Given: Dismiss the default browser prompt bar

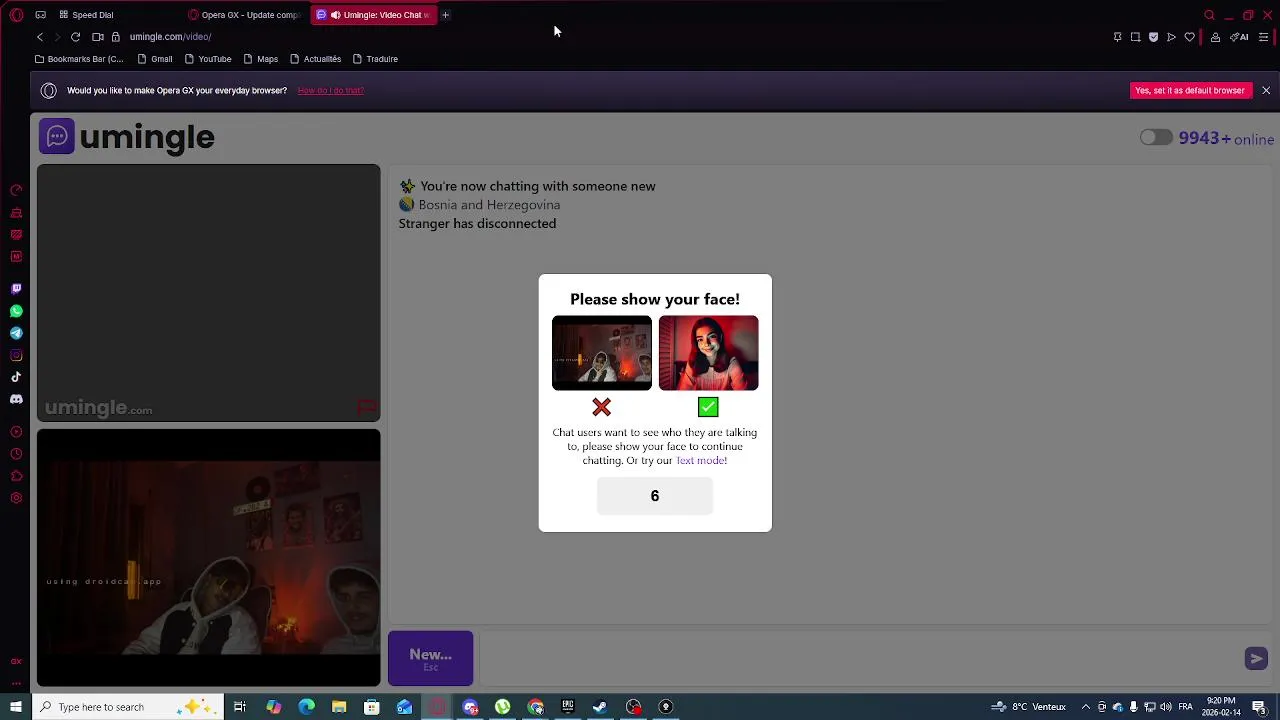Looking at the screenshot, I should point(1266,90).
